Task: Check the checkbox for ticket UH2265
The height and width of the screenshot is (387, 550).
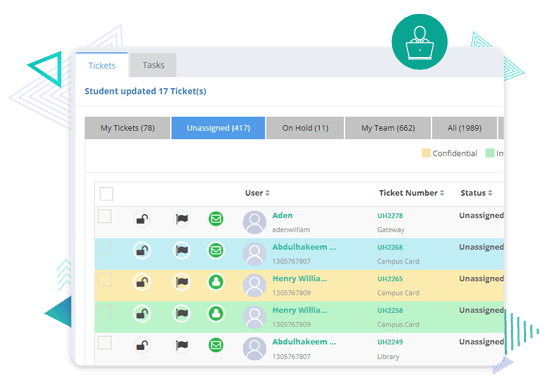Action: coord(105,279)
